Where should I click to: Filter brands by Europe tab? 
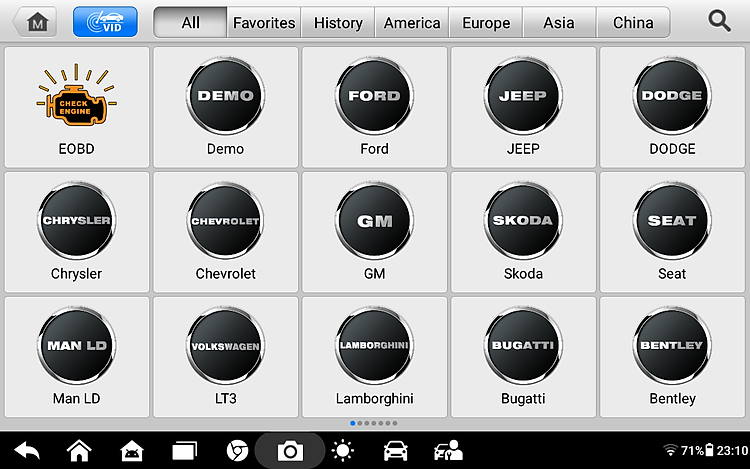click(x=486, y=22)
